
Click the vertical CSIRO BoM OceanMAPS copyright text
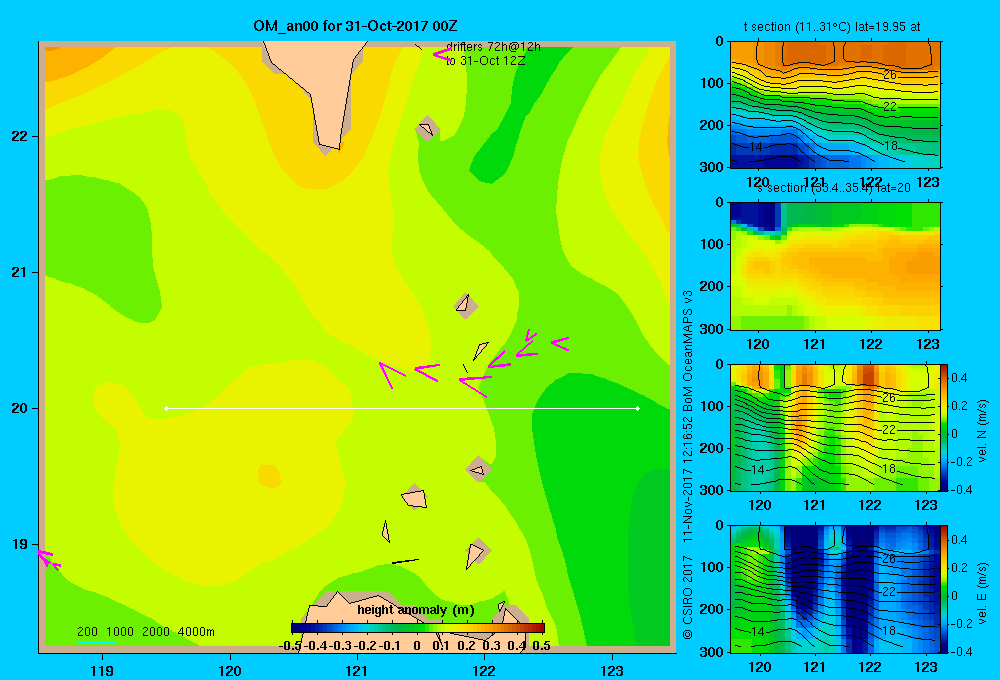[x=688, y=465]
